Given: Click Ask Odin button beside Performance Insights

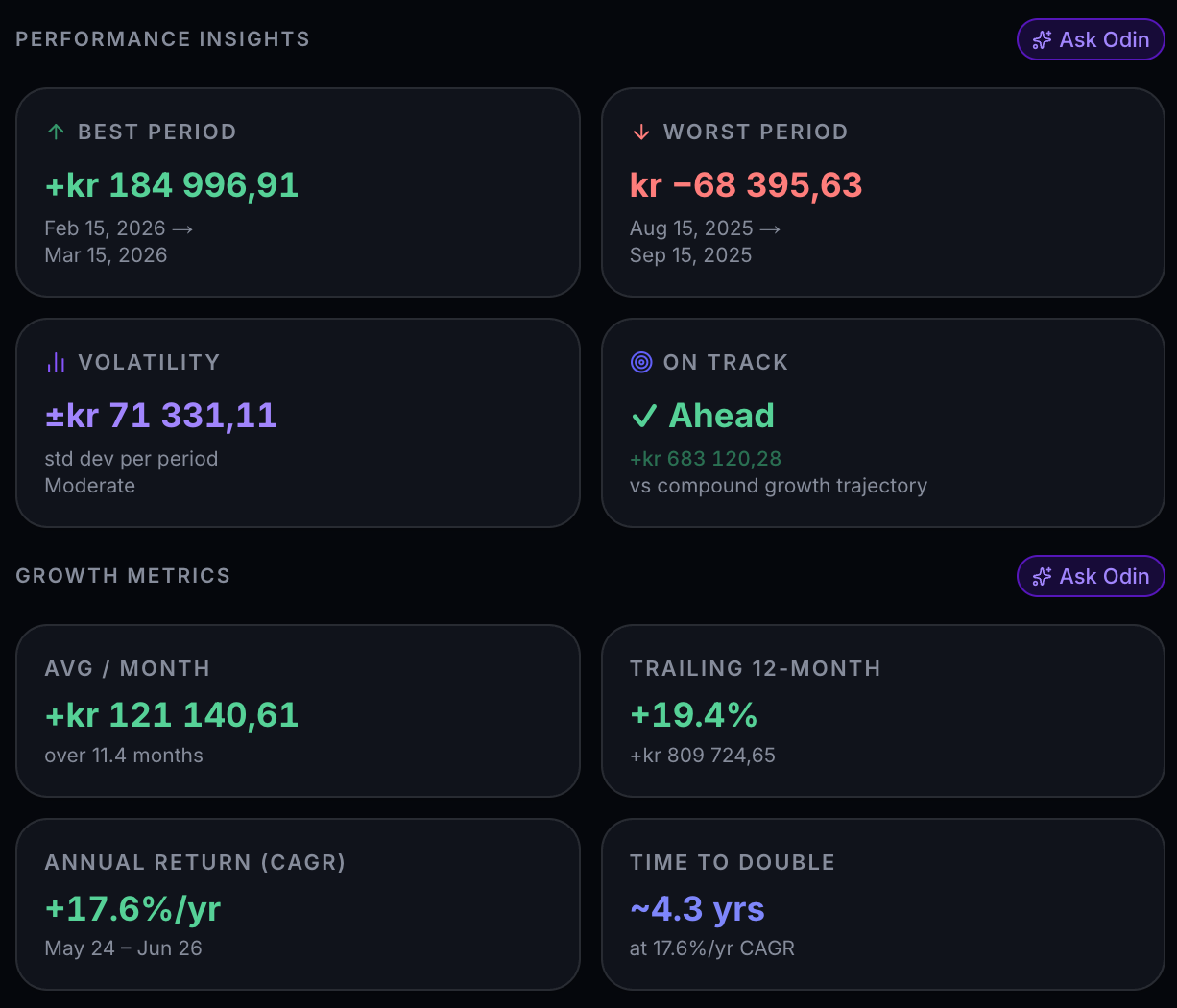Looking at the screenshot, I should [x=1091, y=39].
